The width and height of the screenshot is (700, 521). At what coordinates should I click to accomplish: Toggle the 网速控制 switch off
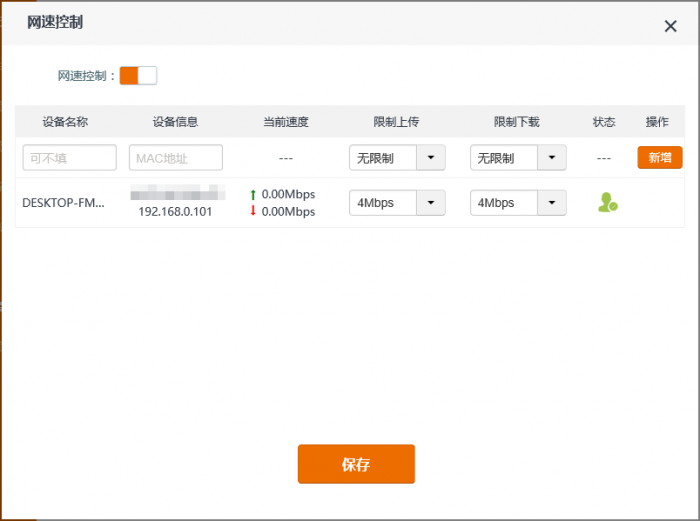[x=138, y=76]
